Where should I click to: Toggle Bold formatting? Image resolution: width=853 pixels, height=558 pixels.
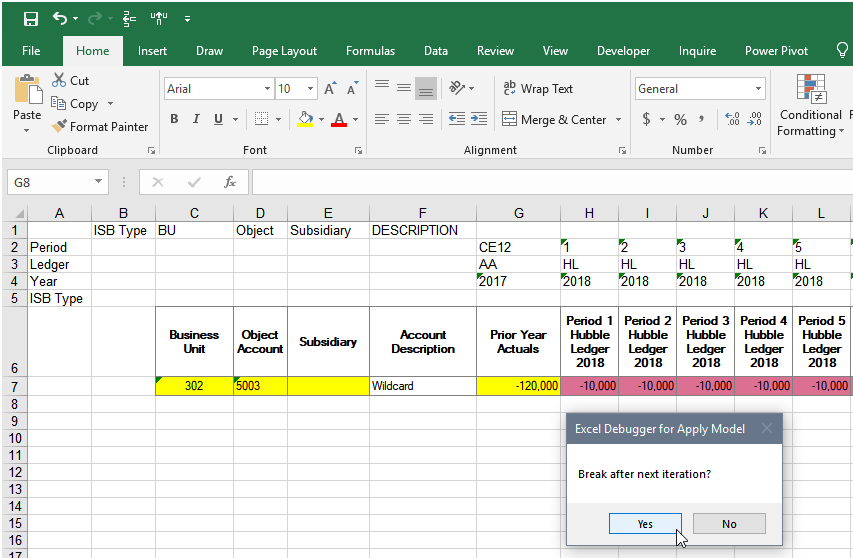tap(174, 120)
